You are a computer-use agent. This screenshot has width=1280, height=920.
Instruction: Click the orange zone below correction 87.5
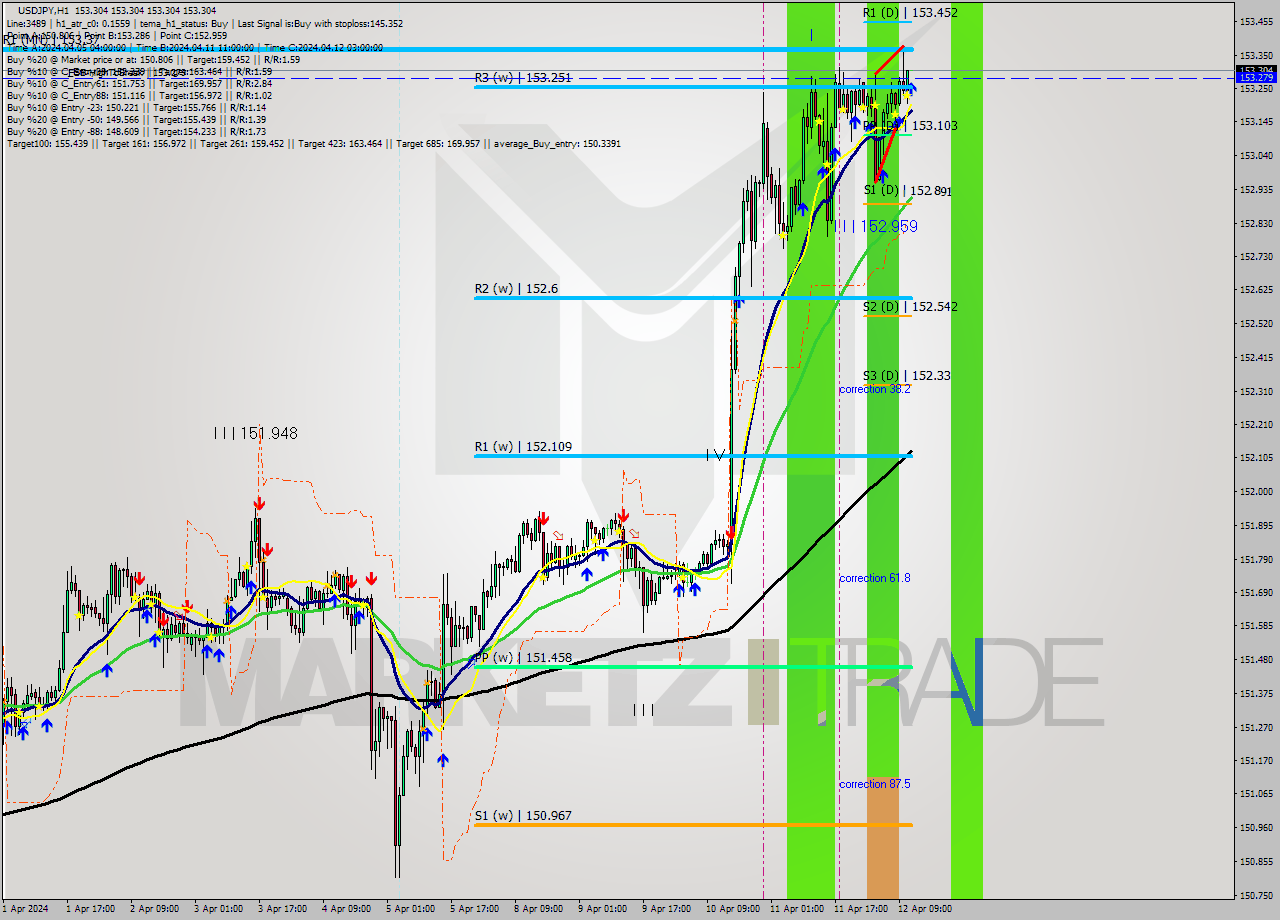click(x=882, y=840)
